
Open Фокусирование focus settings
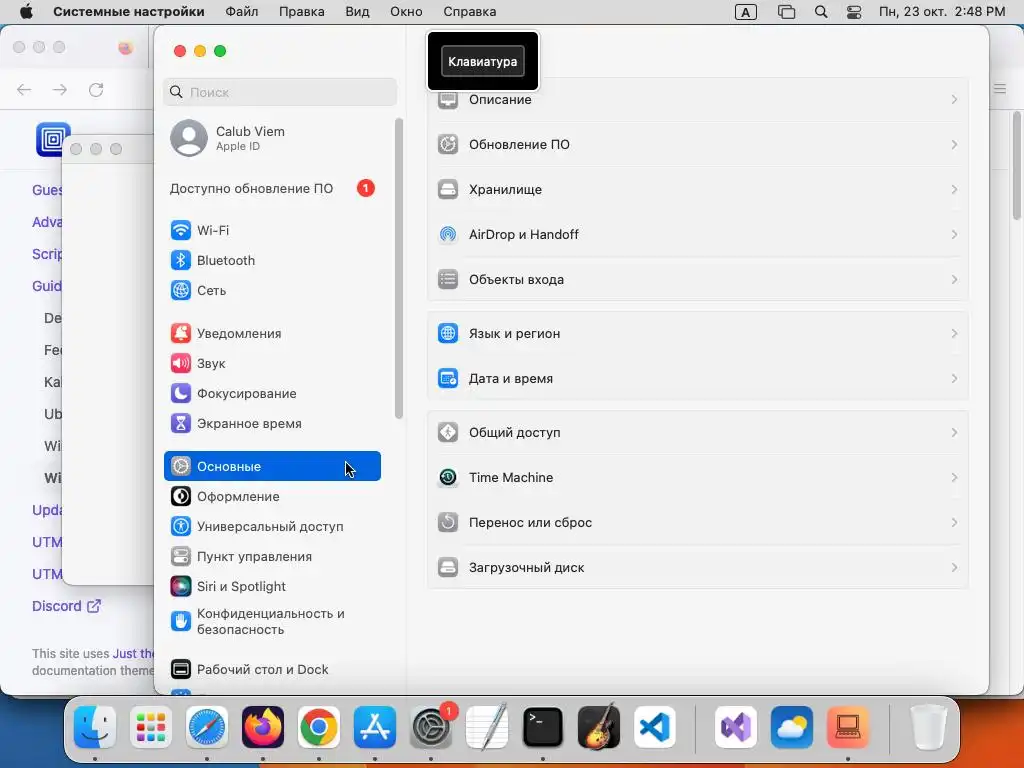click(272, 394)
